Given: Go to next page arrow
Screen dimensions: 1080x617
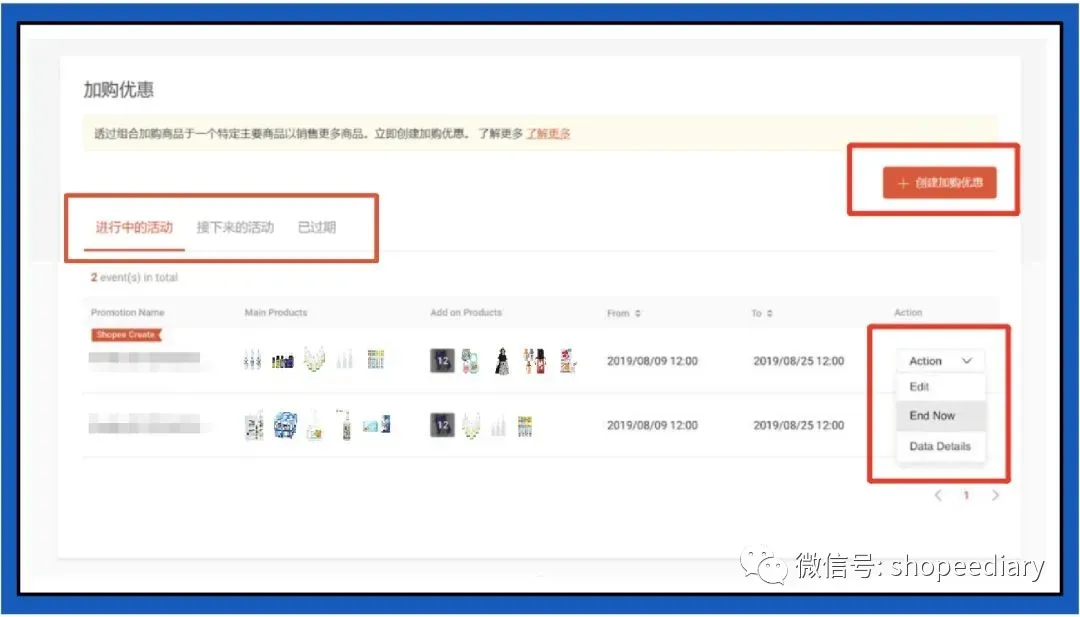Looking at the screenshot, I should coord(995,495).
